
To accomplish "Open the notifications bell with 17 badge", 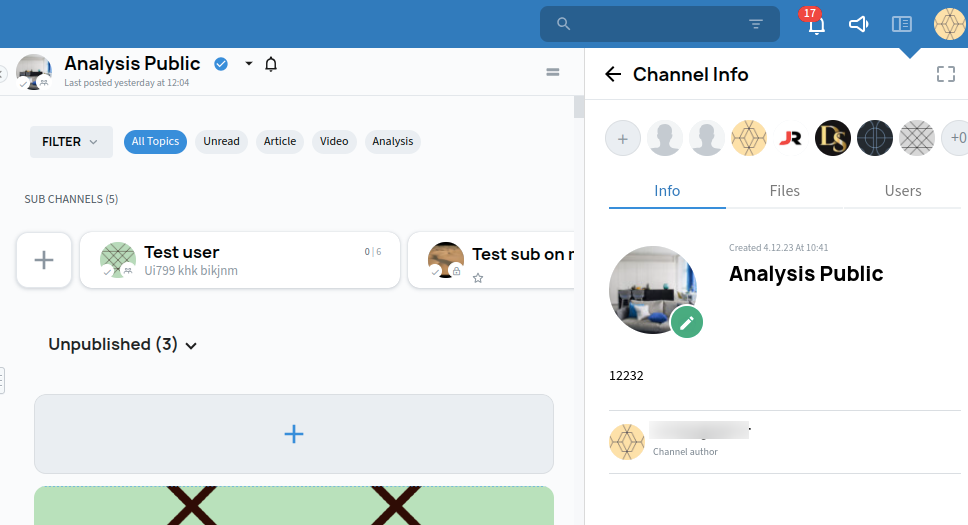I will pyautogui.click(x=816, y=25).
